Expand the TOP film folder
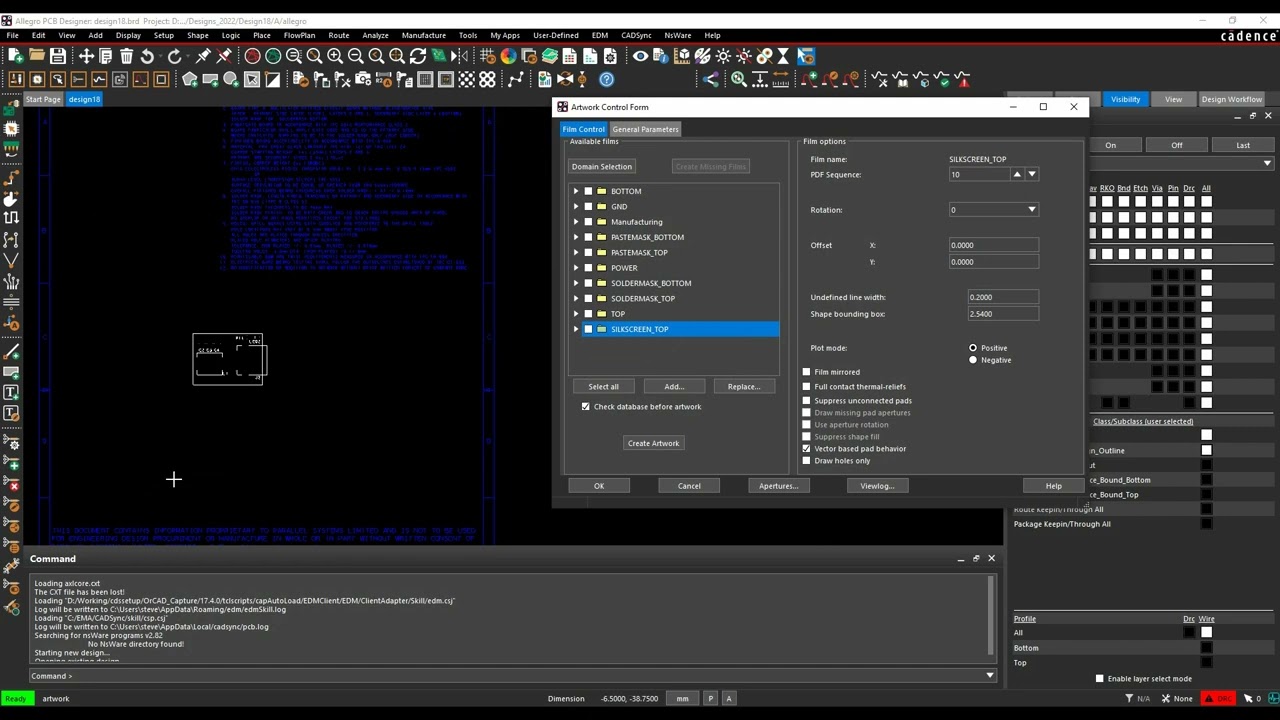 coord(576,314)
